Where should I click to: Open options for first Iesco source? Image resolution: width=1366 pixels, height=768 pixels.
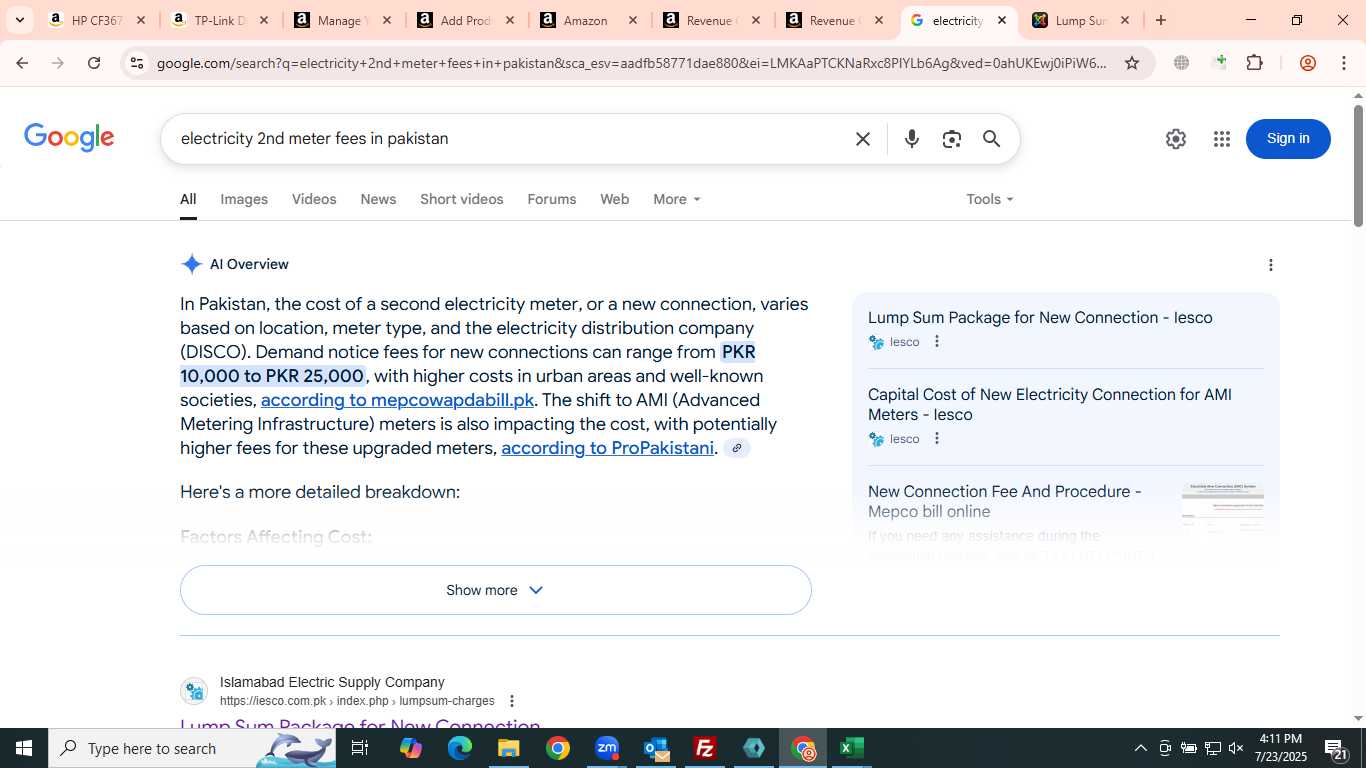(x=937, y=342)
